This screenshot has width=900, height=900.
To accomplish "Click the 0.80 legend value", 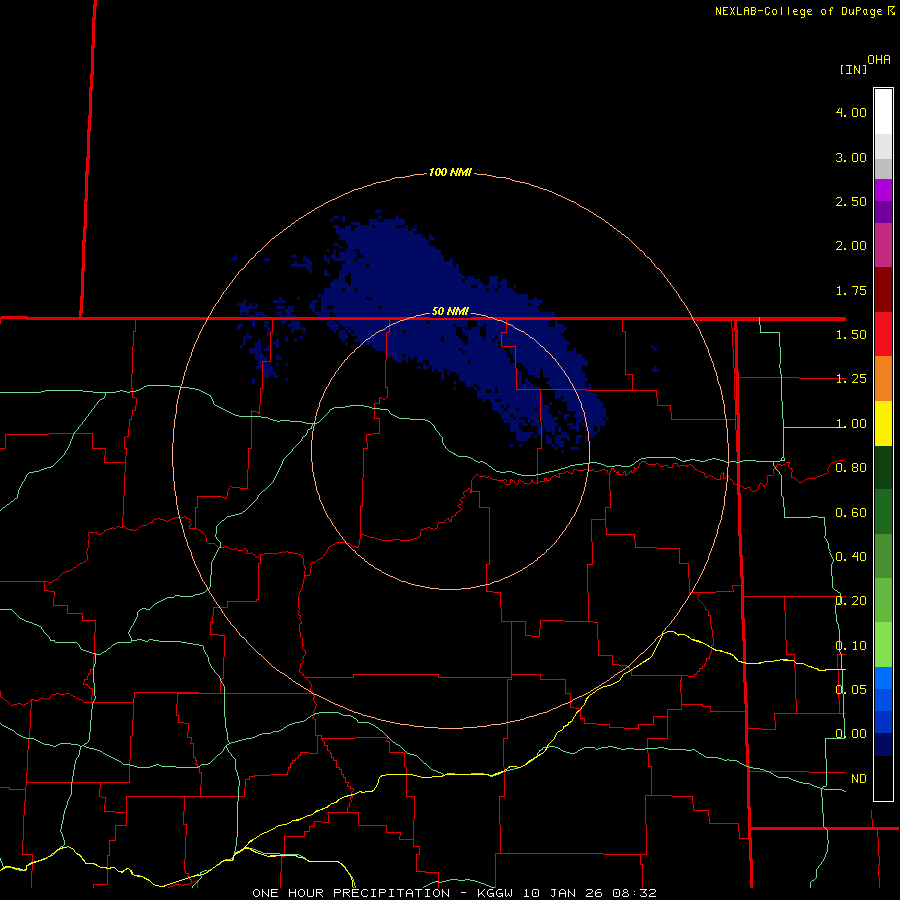I will (x=851, y=468).
